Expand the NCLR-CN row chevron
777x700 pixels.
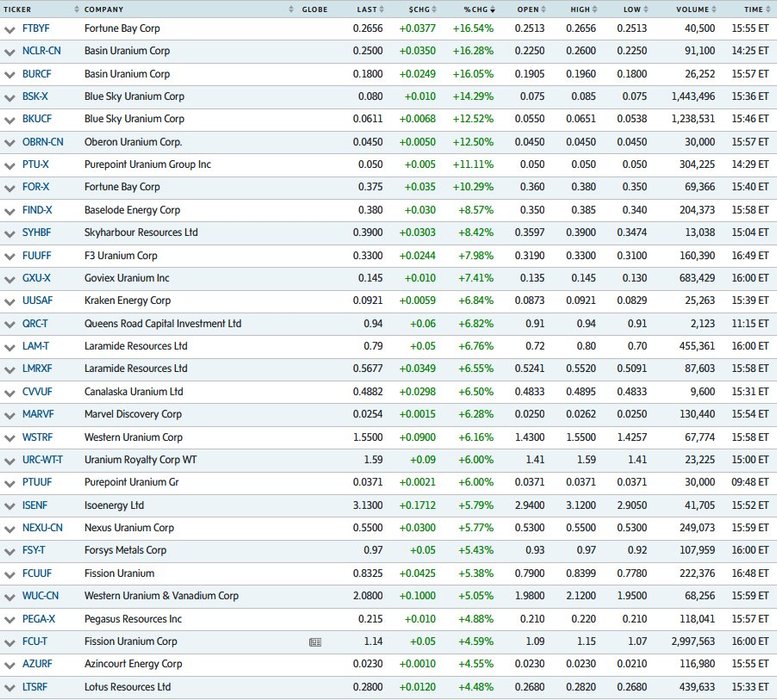coord(9,52)
